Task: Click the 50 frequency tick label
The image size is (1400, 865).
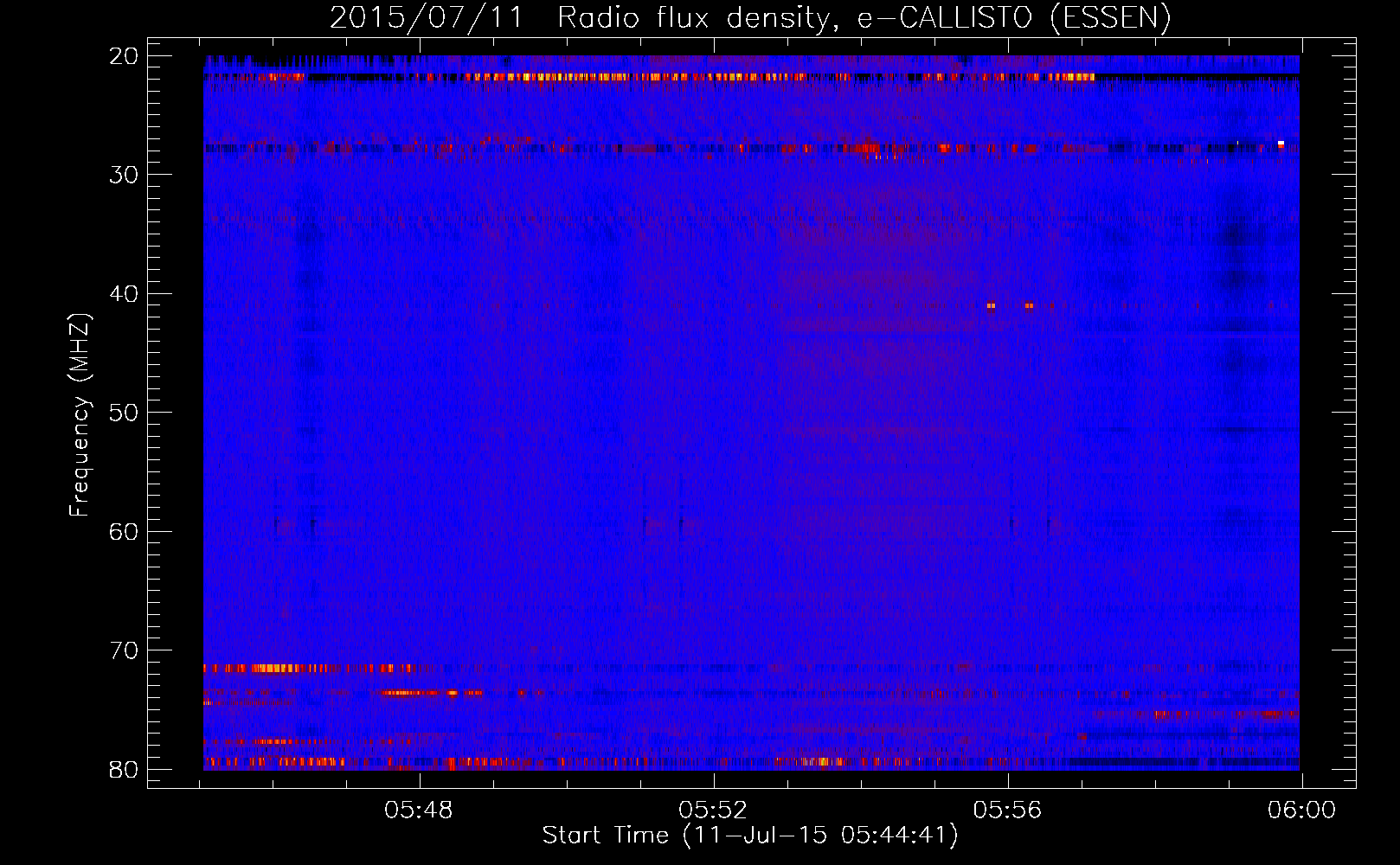Action: (124, 413)
